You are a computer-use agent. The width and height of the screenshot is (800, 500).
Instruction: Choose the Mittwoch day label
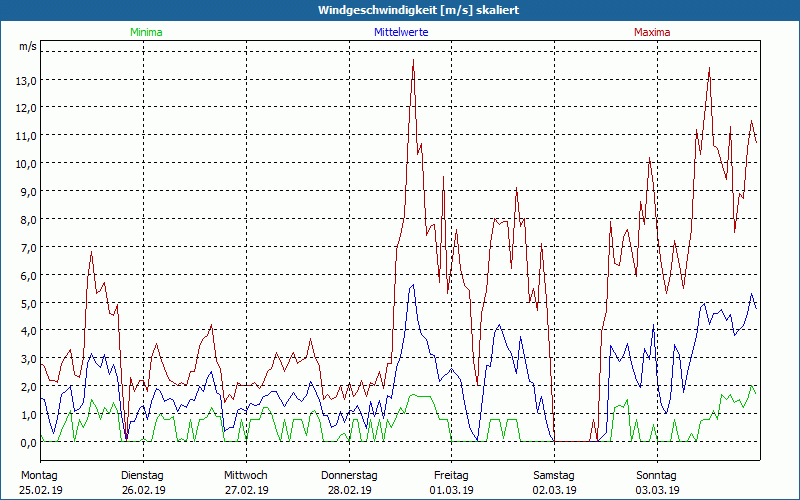[x=246, y=475]
